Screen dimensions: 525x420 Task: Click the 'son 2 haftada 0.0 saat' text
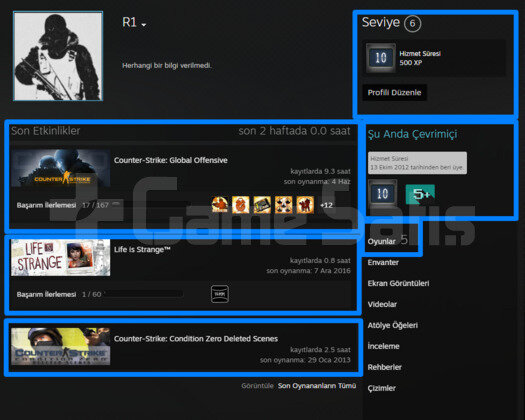pyautogui.click(x=294, y=131)
